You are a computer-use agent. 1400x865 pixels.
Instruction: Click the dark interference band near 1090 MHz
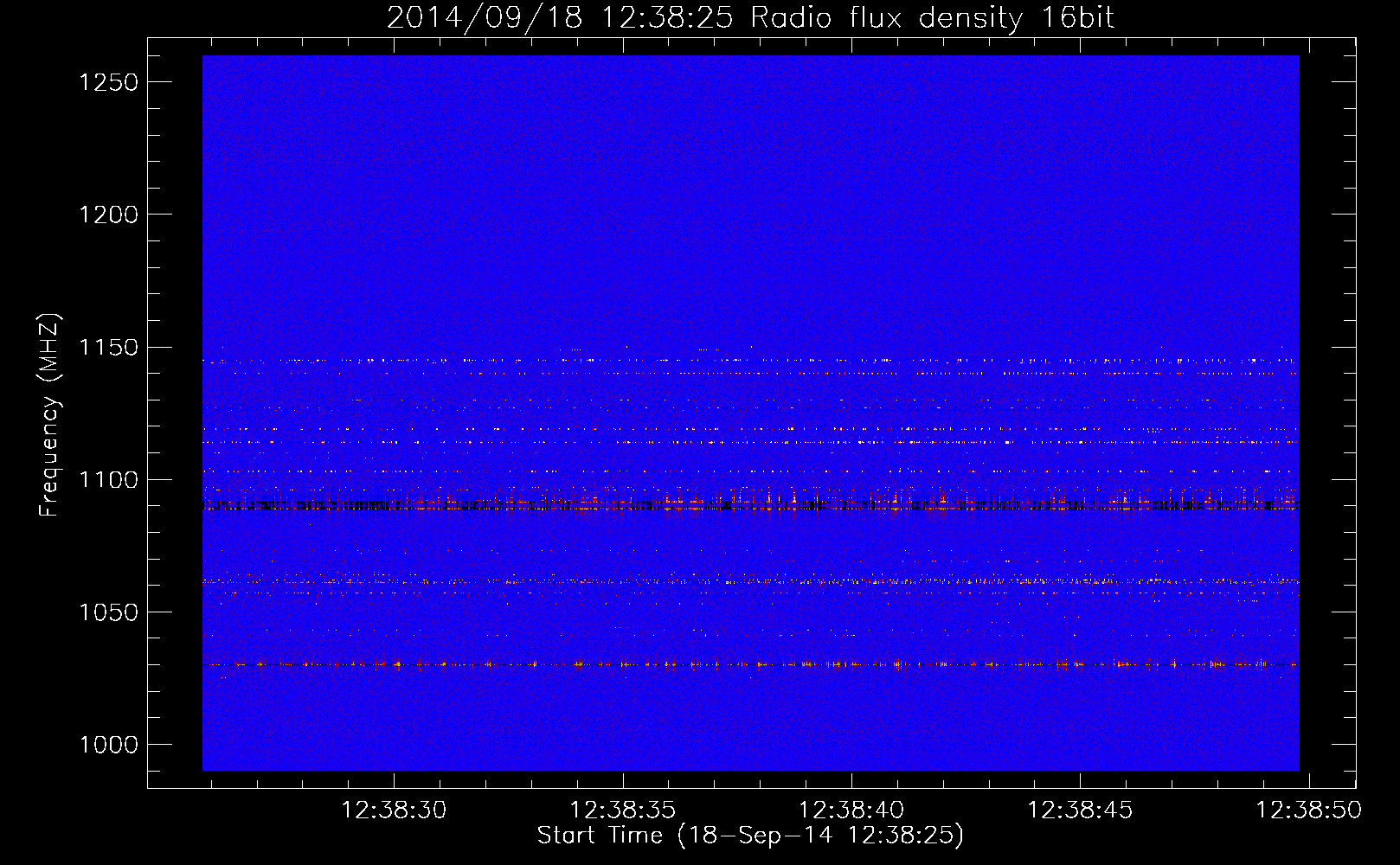pos(750,506)
